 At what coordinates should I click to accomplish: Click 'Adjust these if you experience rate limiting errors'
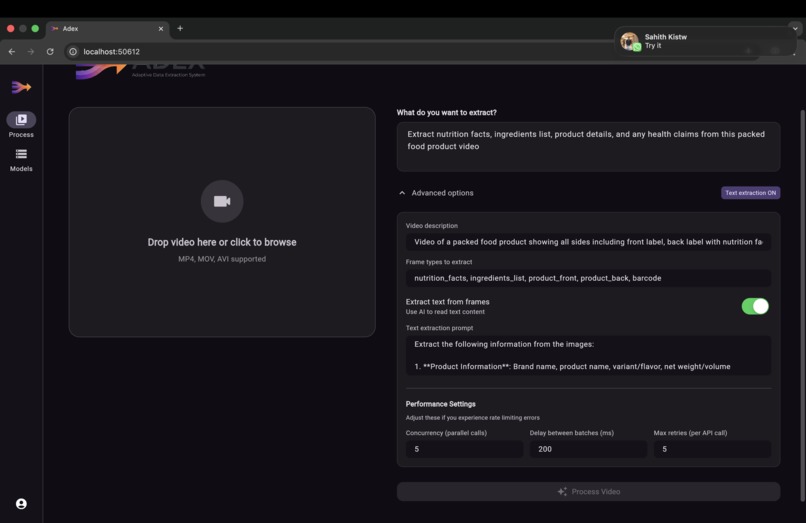473,418
